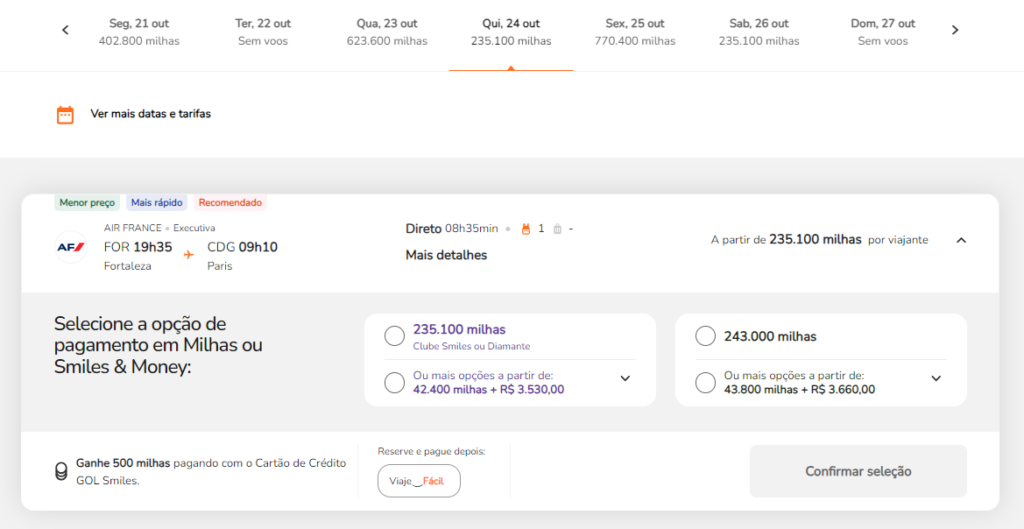Click the Fortaleza origin city text
1024x529 pixels.
click(128, 266)
